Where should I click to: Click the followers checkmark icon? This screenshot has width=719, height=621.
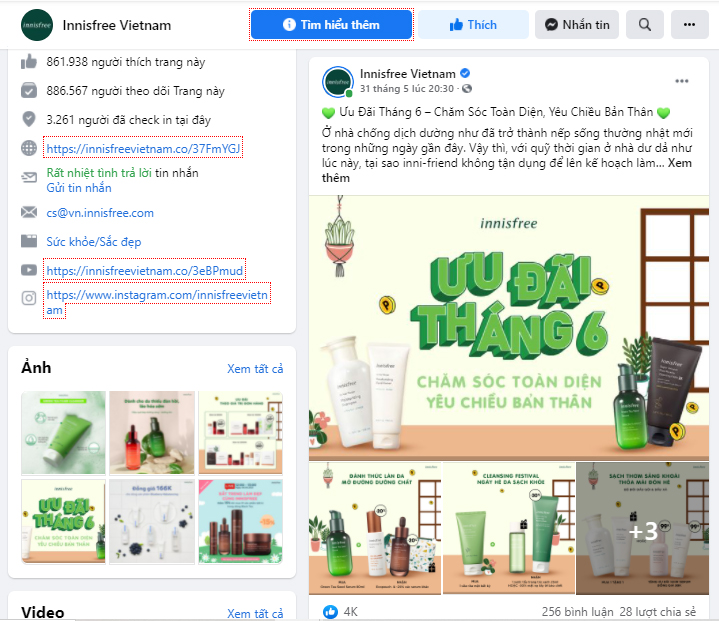pos(29,90)
